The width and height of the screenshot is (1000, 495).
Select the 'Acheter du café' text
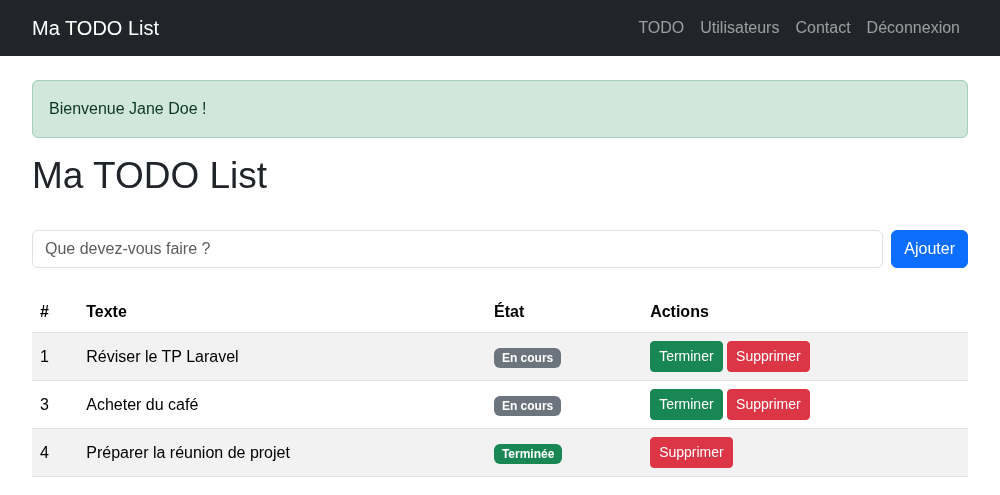pos(142,404)
